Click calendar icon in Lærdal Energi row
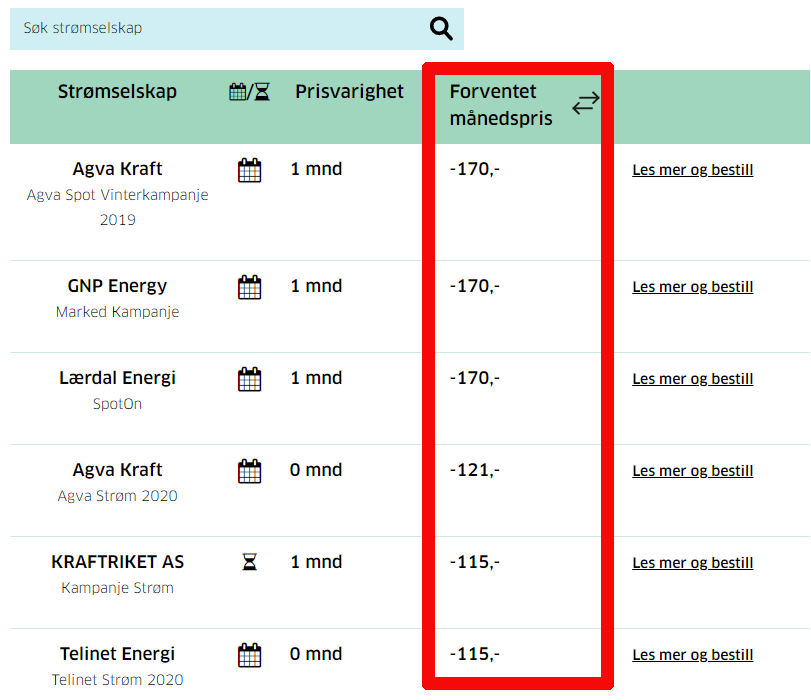 (x=249, y=379)
